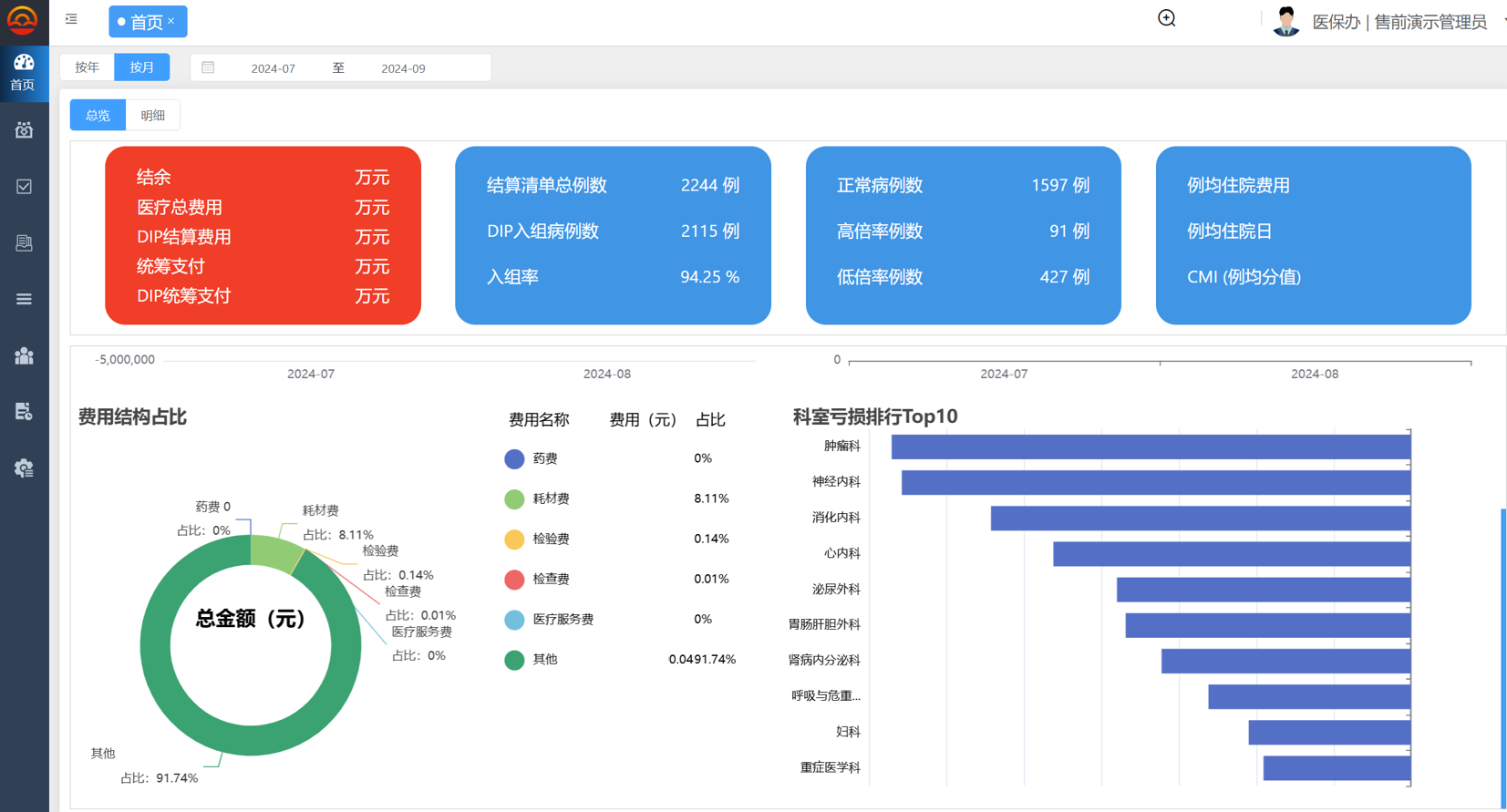Switch the date mode to 按年
The height and width of the screenshot is (812, 1507).
(88, 67)
